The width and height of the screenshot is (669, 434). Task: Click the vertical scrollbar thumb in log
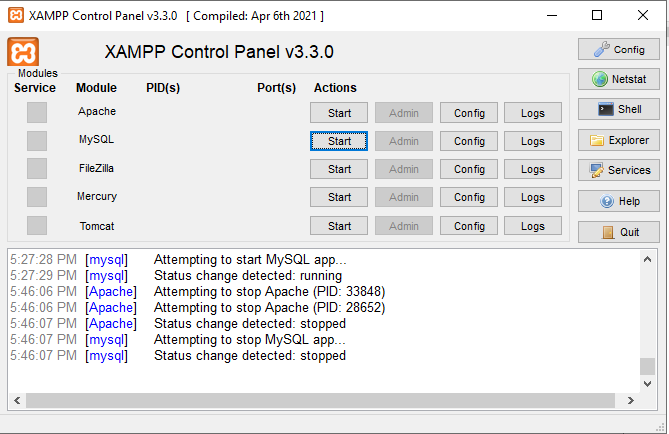tap(647, 366)
